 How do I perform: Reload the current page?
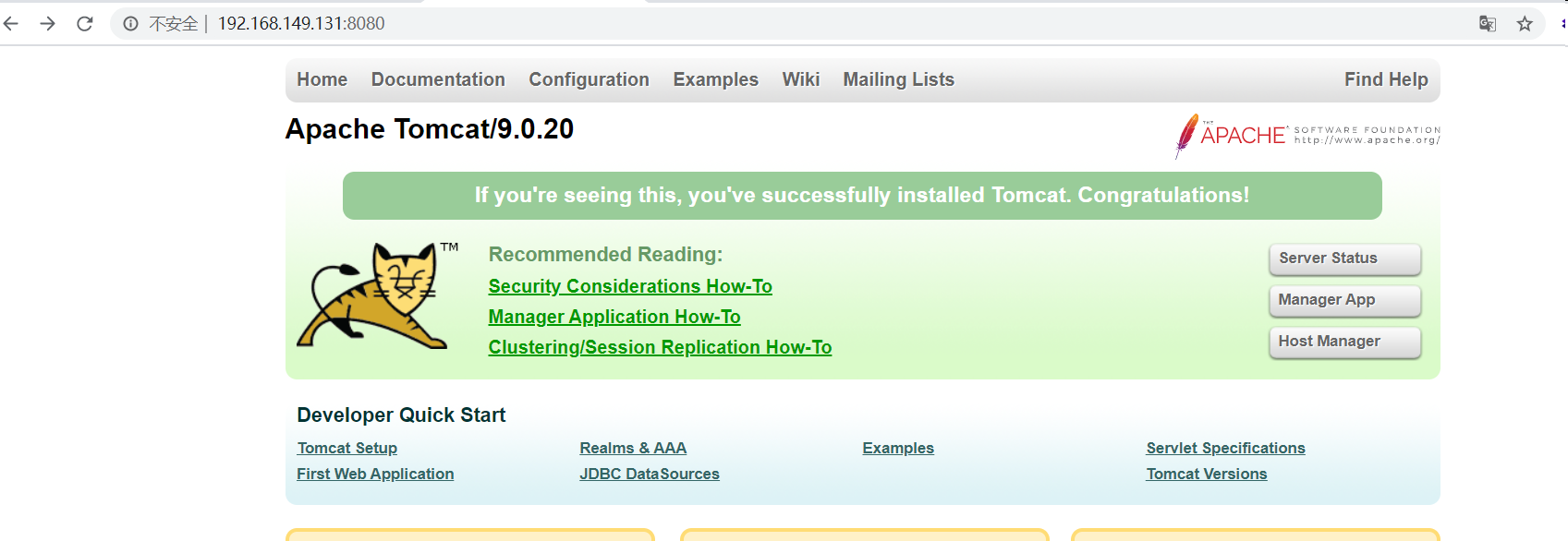pyautogui.click(x=85, y=24)
